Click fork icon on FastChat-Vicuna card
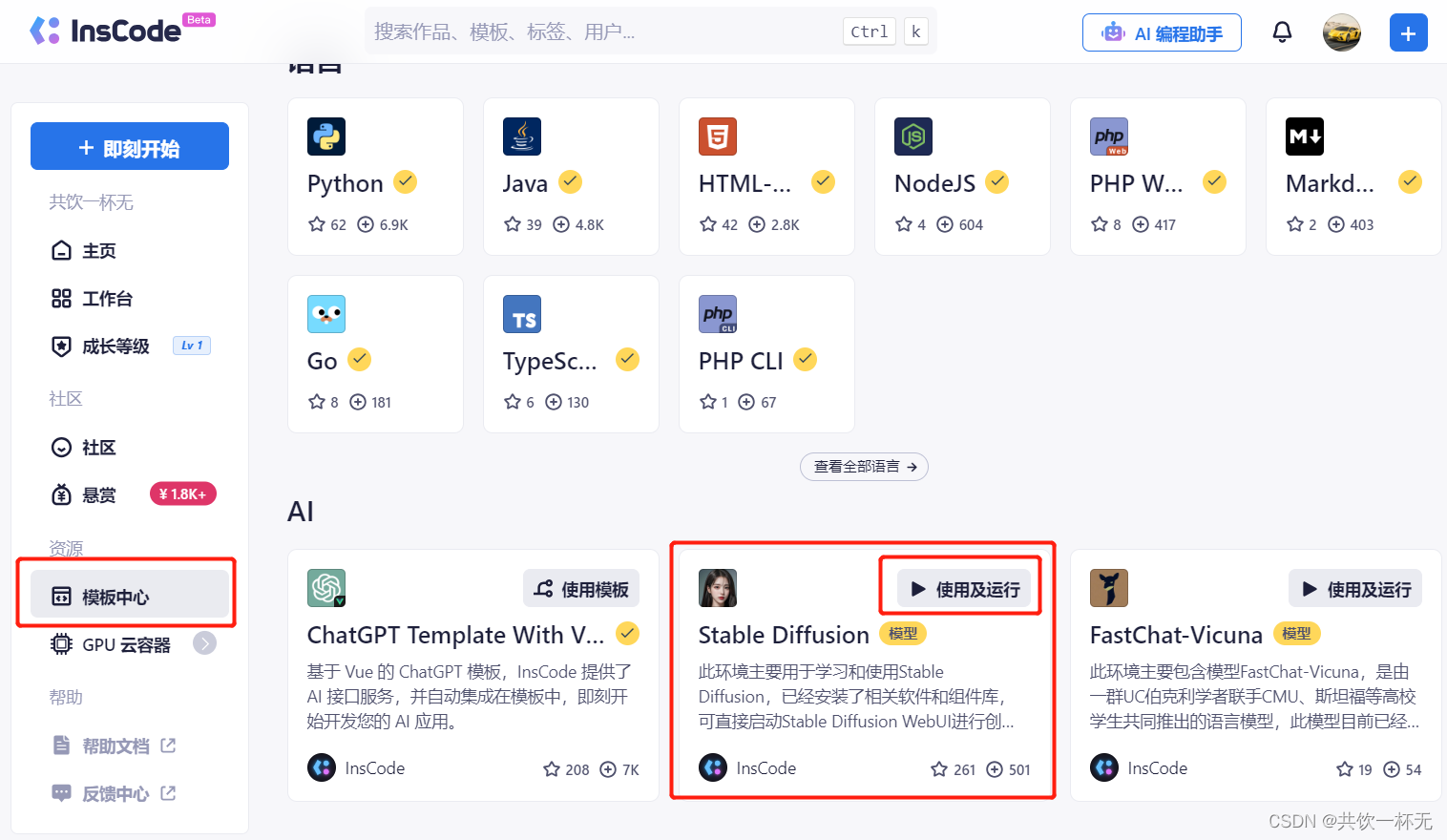Screen dimensions: 1447x840 pyautogui.click(x=1392, y=769)
